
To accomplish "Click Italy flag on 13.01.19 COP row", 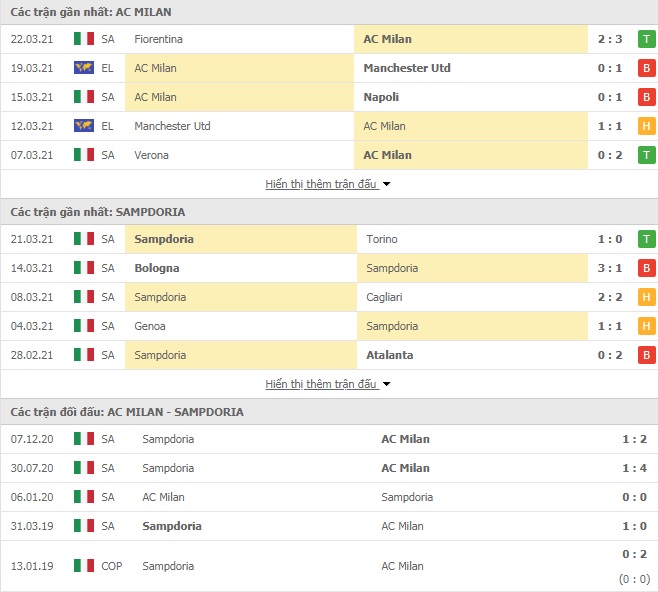I will (x=84, y=566).
